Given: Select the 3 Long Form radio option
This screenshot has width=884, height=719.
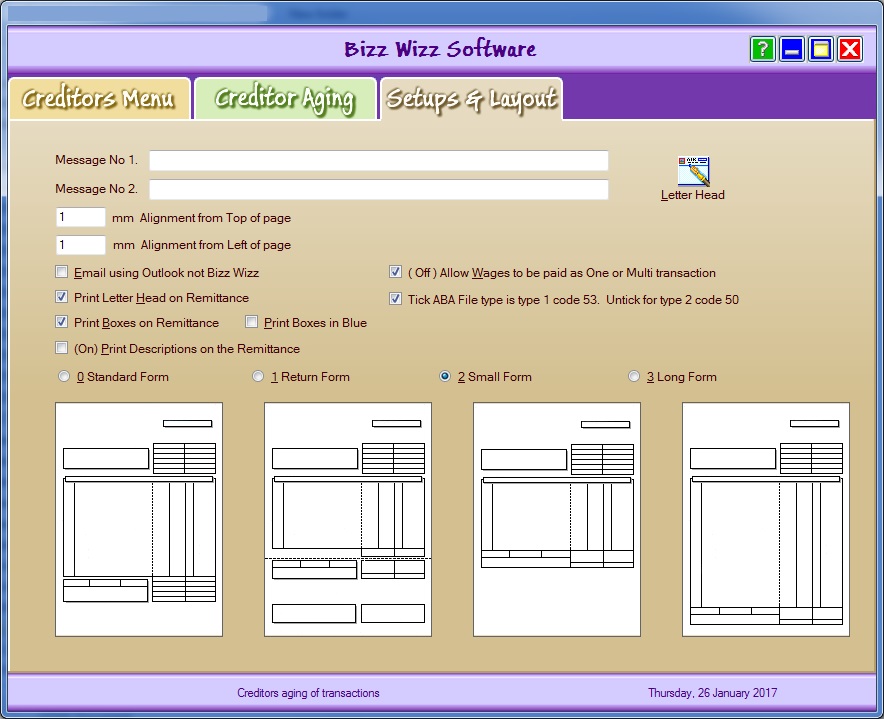Looking at the screenshot, I should pyautogui.click(x=634, y=376).
